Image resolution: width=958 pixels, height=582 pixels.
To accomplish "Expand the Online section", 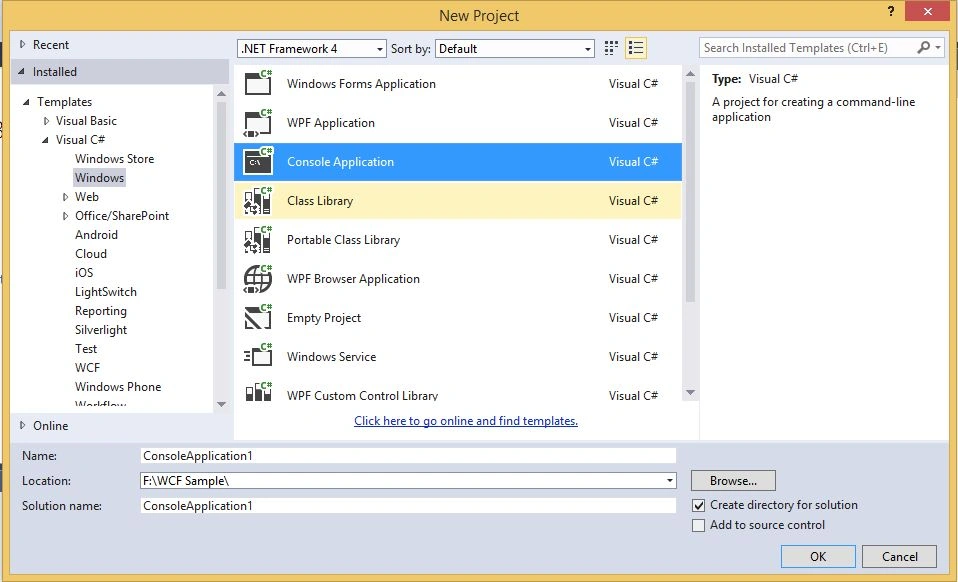I will tap(23, 425).
